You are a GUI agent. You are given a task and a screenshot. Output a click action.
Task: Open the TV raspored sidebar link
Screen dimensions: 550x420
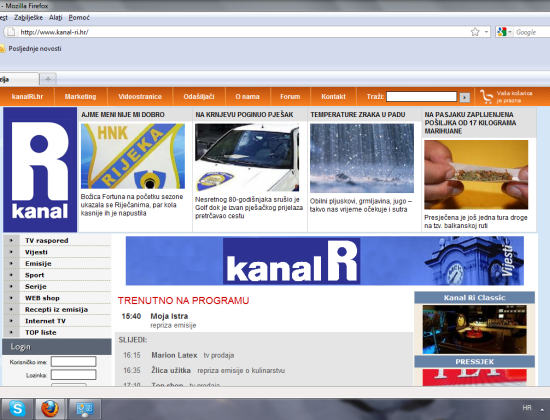pos(46,241)
